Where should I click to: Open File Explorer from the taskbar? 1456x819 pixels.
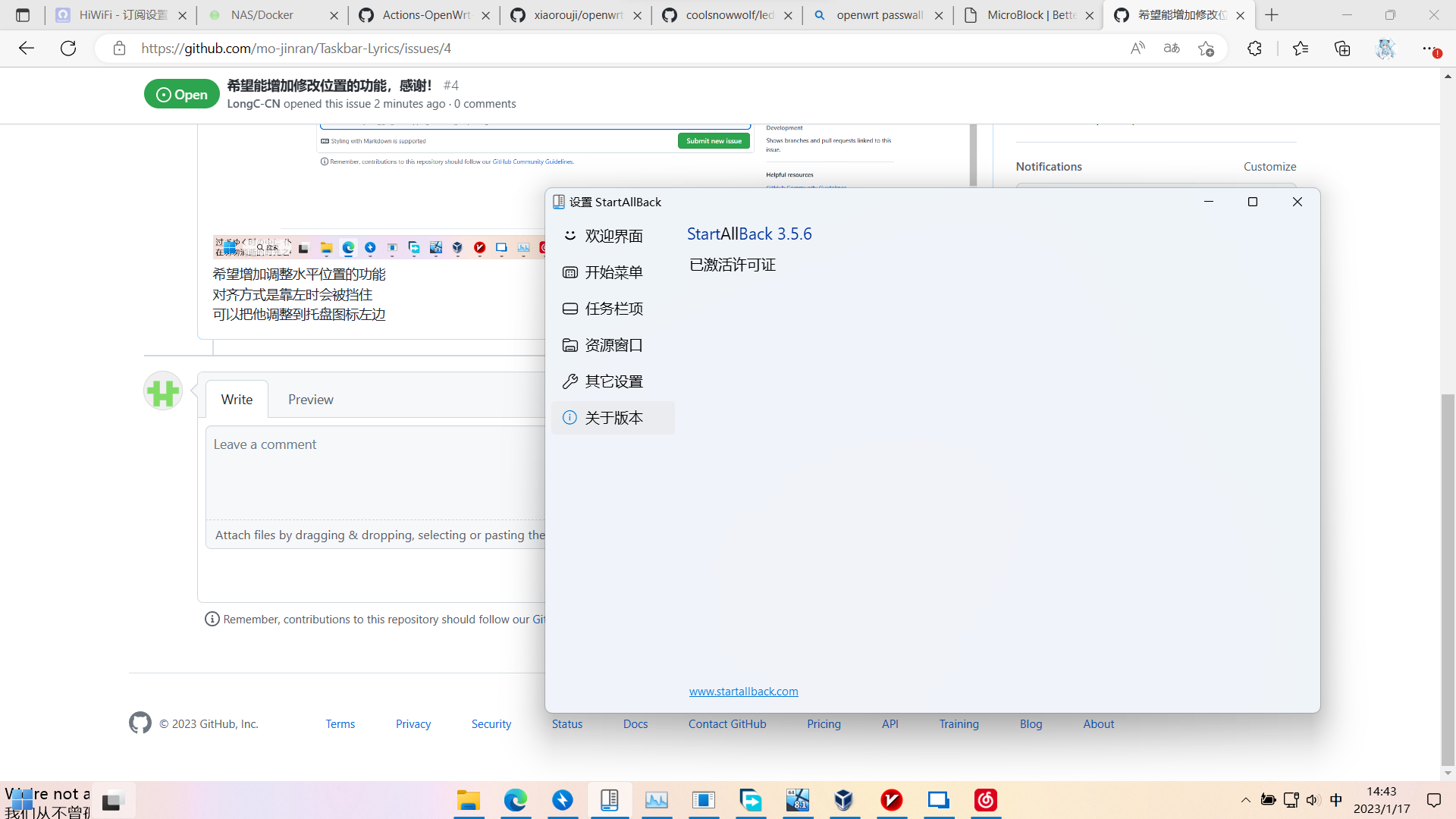[x=468, y=800]
